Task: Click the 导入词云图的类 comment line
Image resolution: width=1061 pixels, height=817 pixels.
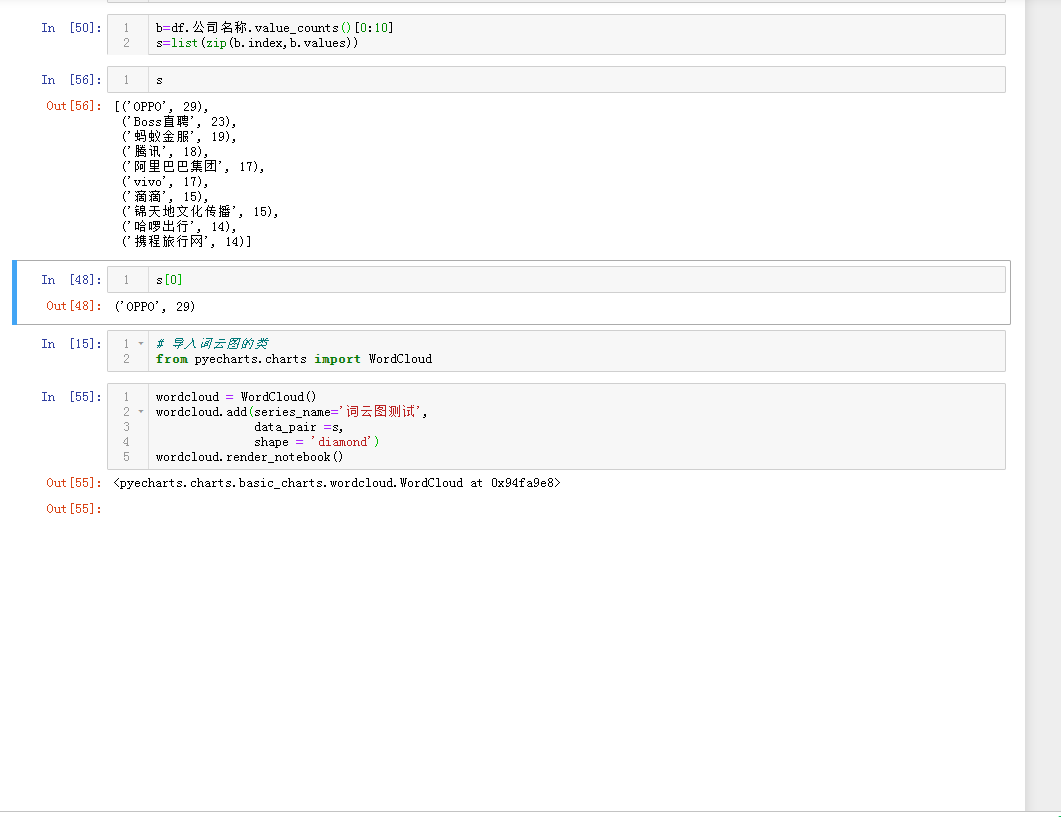Action: tap(212, 344)
